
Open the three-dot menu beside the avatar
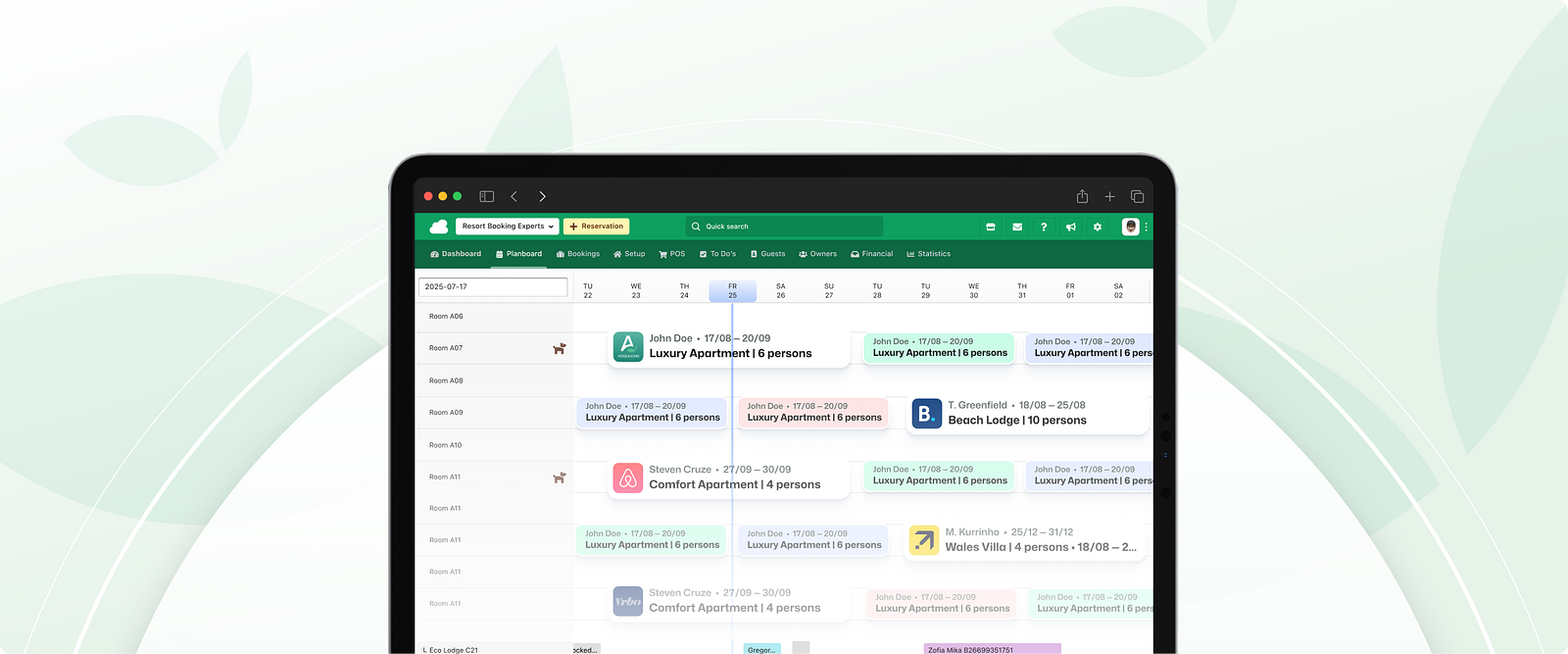(1146, 226)
